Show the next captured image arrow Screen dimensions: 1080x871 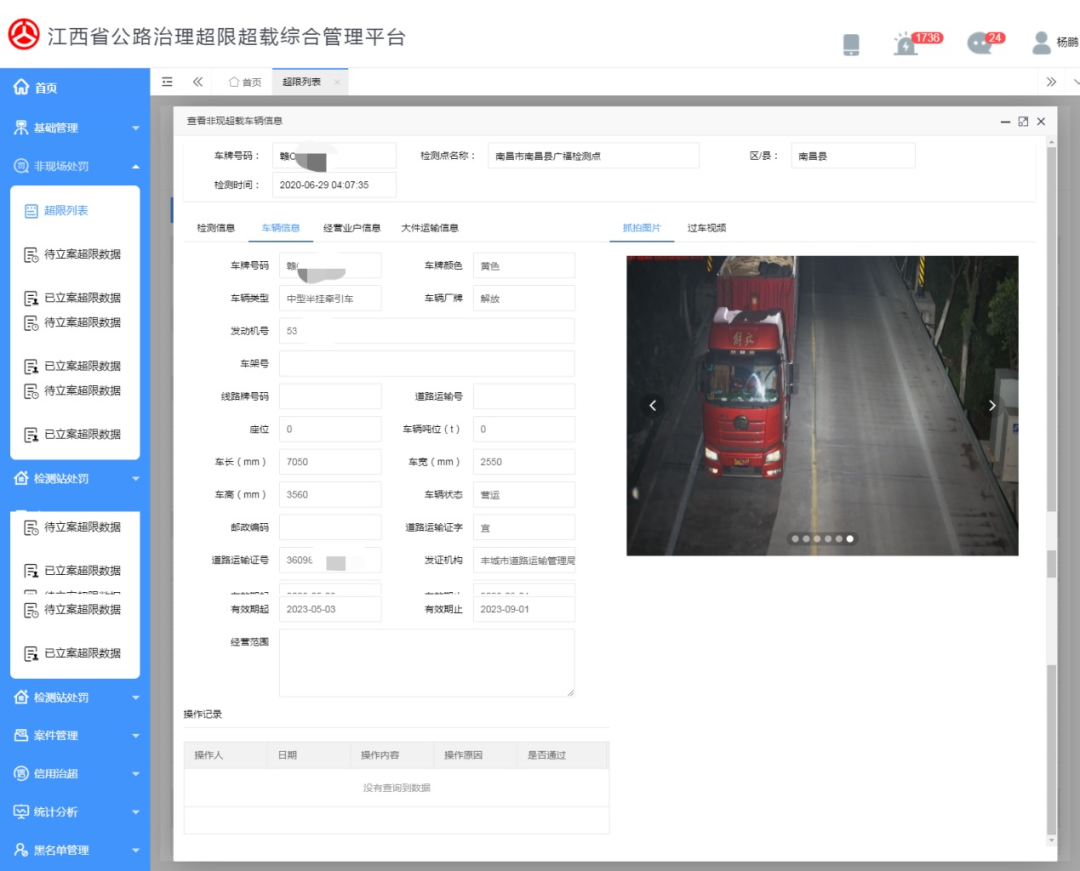click(992, 406)
